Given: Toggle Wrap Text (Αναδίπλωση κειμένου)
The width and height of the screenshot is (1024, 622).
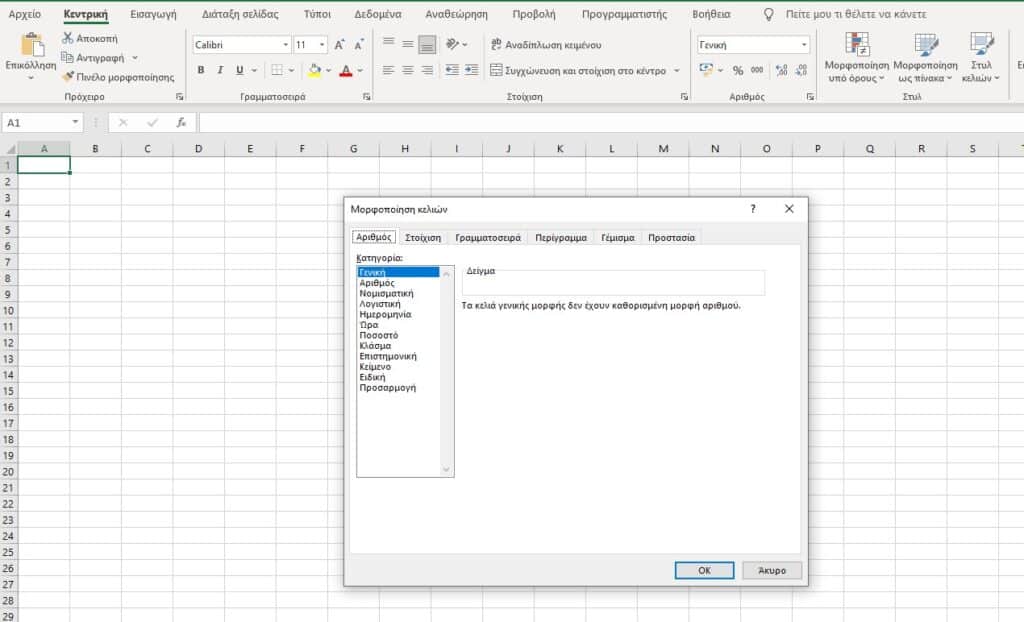Looking at the screenshot, I should pos(546,44).
